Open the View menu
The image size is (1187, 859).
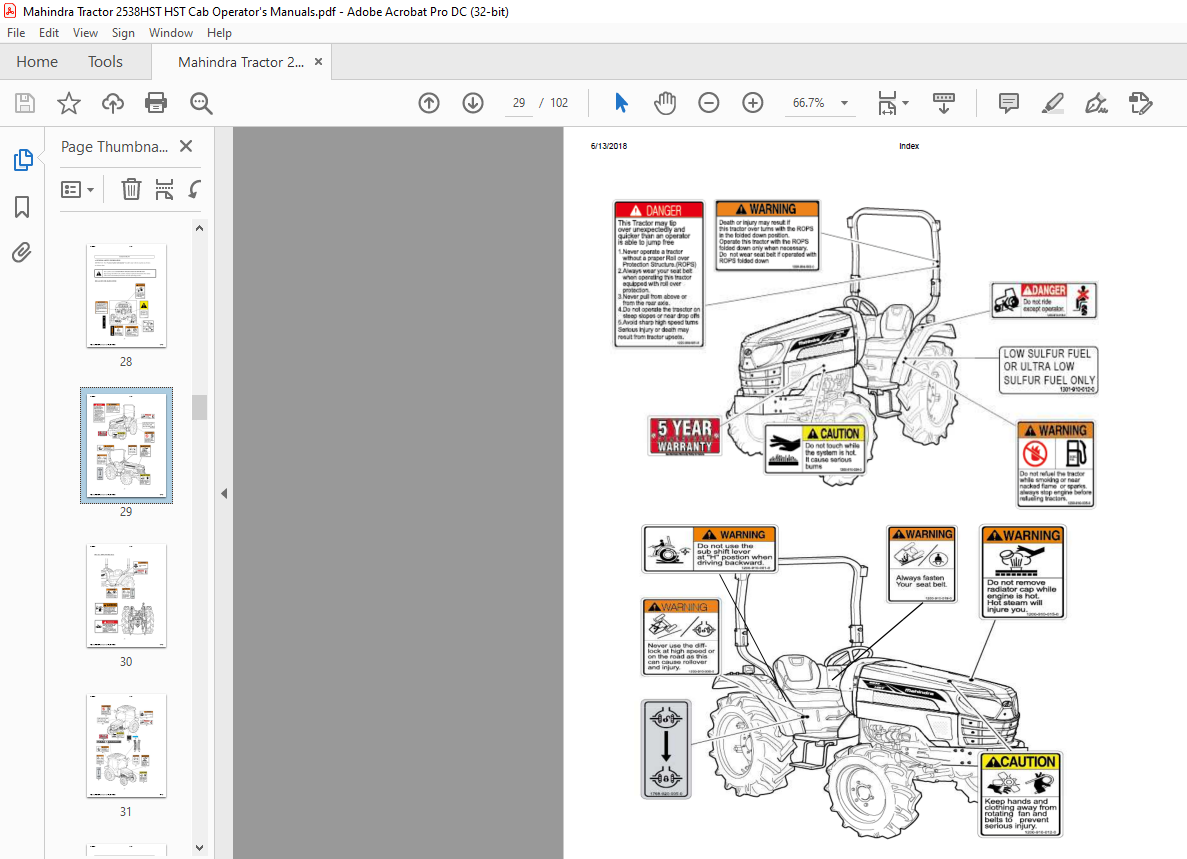pyautogui.click(x=86, y=33)
